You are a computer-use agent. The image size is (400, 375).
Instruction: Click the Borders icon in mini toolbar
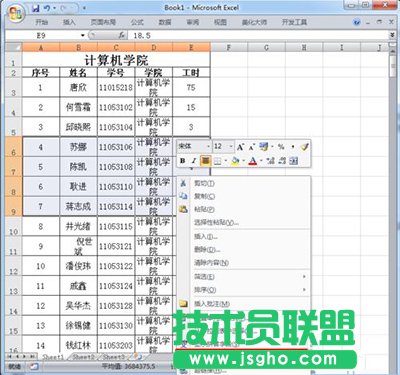[217, 161]
